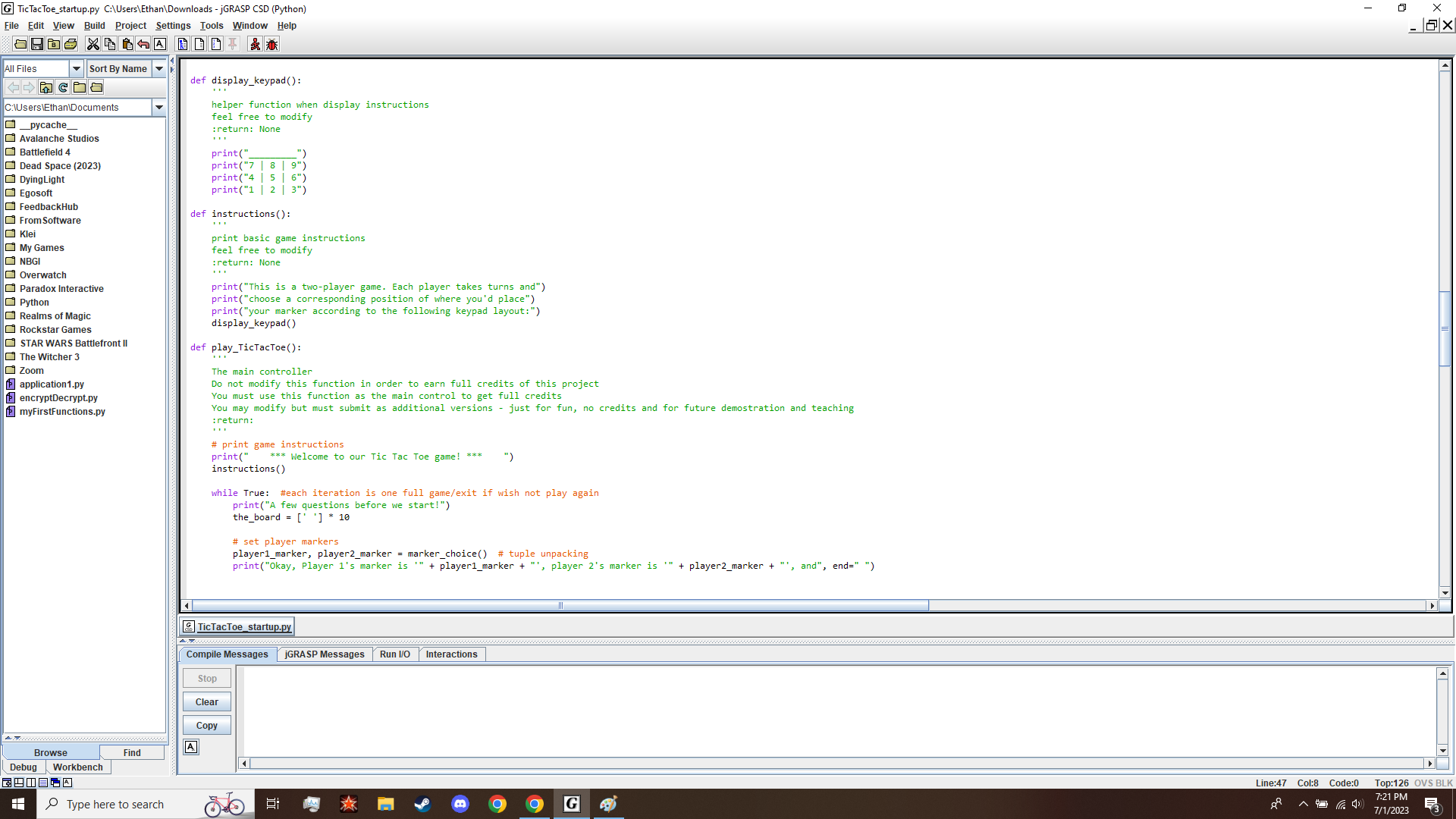Screen dimensions: 1456x819
Task: Toggle cascade windows layout icon in status bar
Action: click(x=55, y=783)
